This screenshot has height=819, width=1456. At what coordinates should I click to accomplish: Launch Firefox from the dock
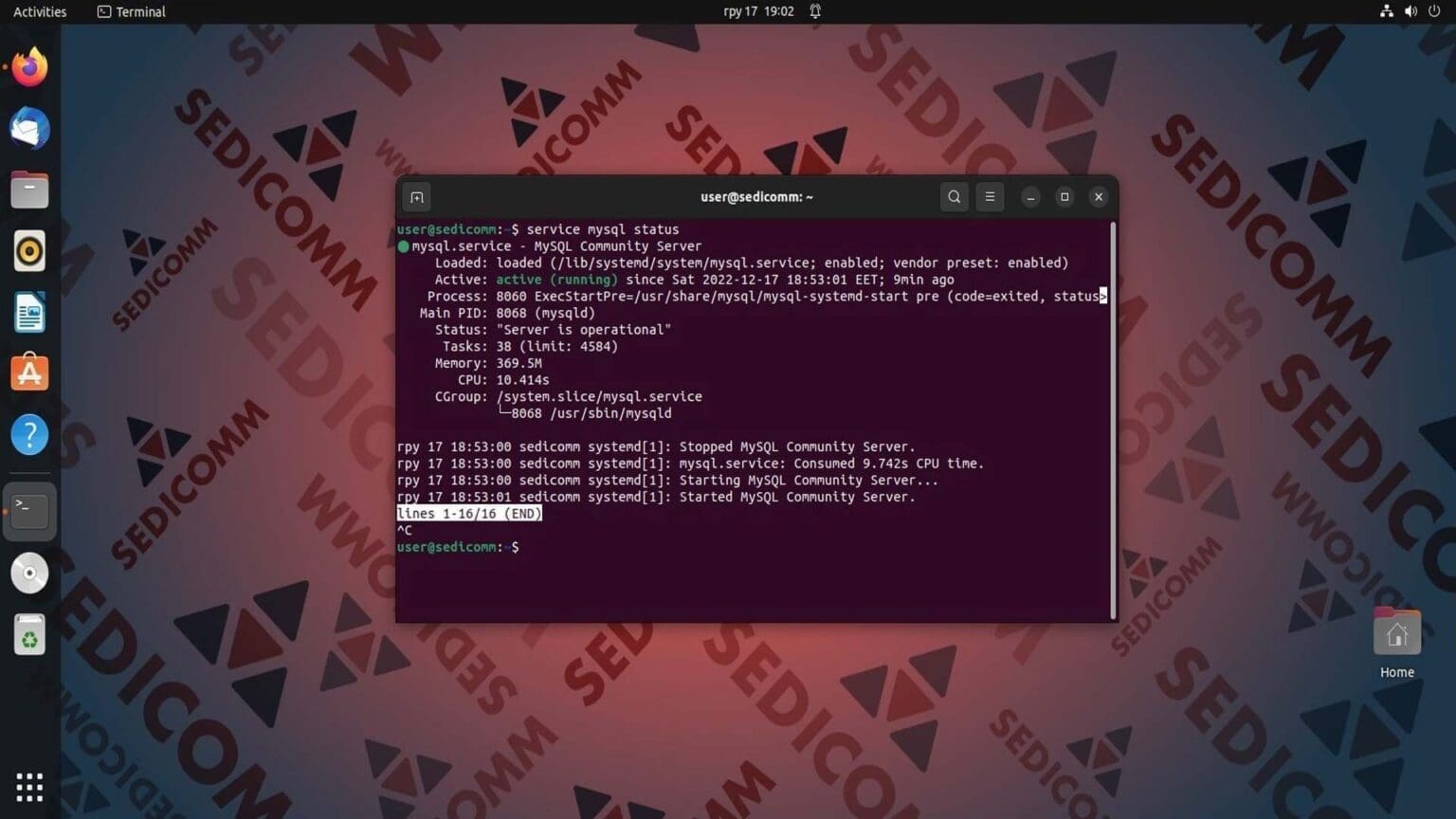click(28, 66)
